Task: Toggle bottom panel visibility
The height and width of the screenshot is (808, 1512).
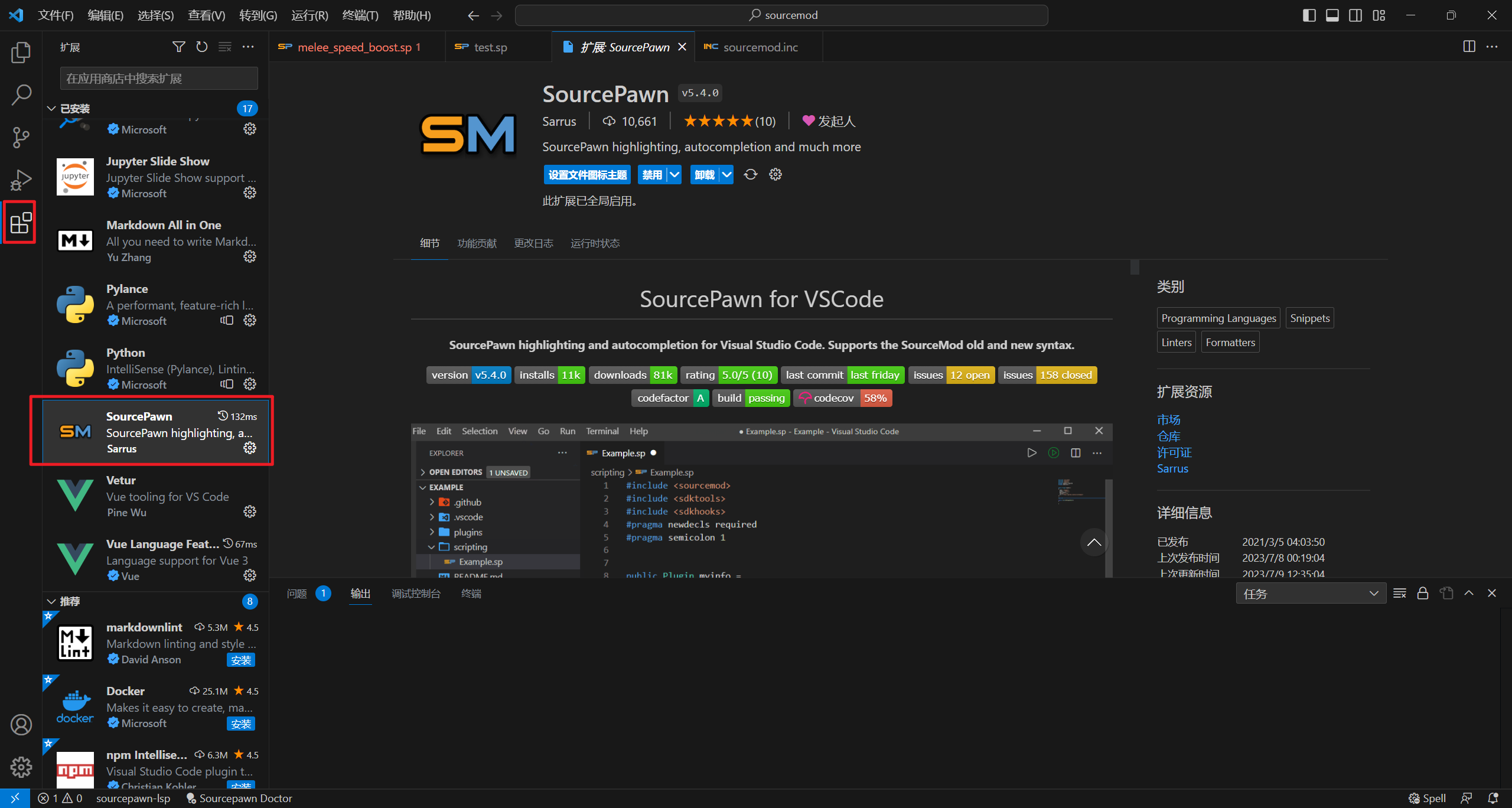Action: coord(1332,15)
